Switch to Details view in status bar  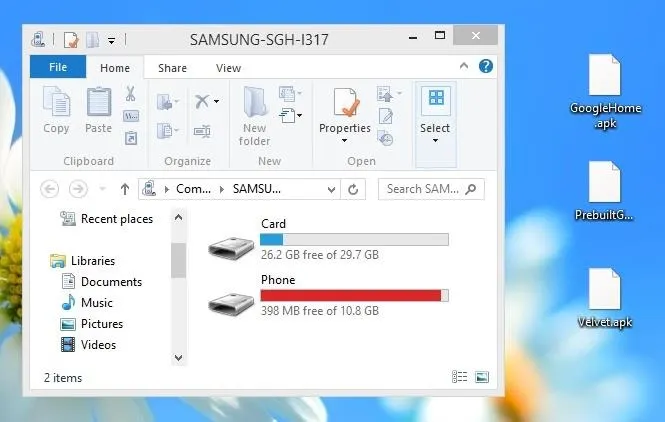point(459,377)
